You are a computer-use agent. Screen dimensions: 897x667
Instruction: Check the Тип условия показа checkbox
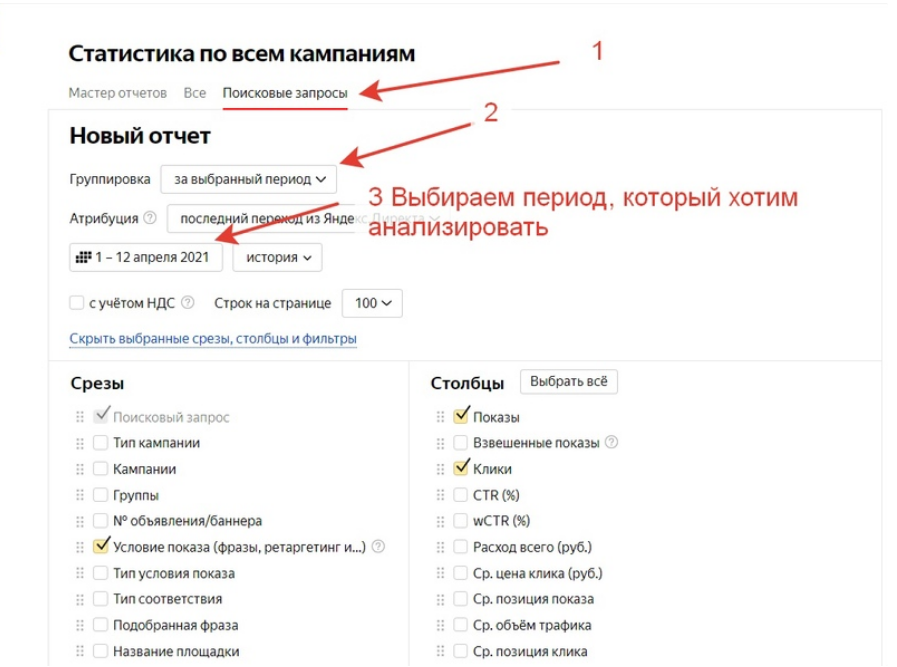point(100,573)
